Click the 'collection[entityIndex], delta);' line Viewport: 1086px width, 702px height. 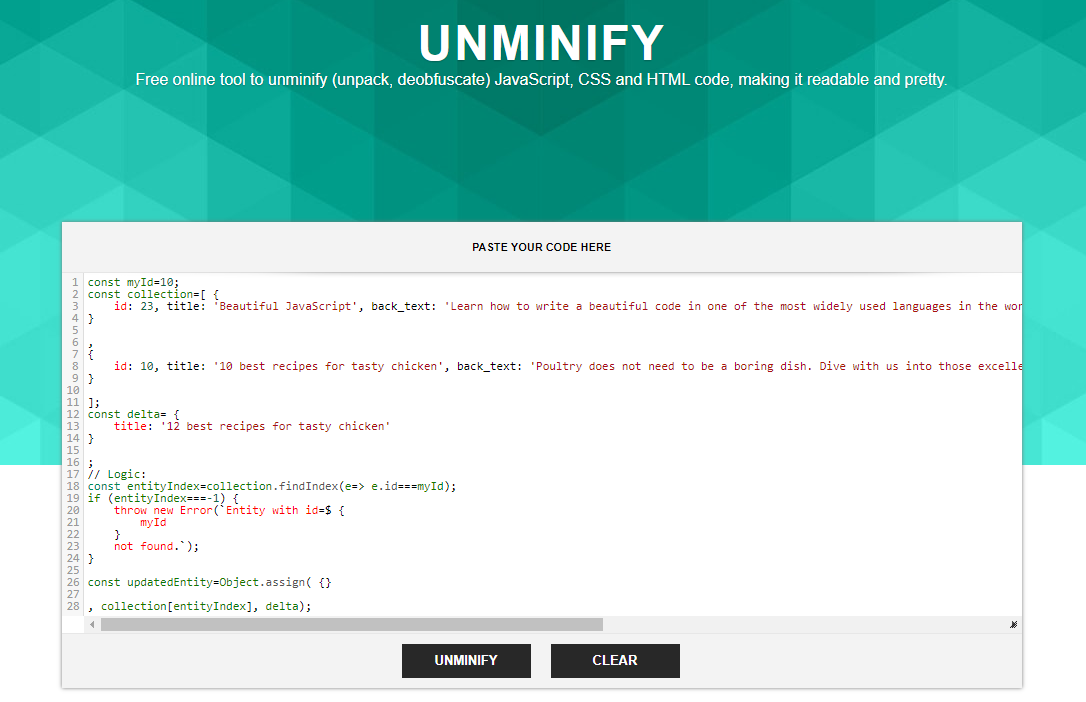[x=199, y=606]
